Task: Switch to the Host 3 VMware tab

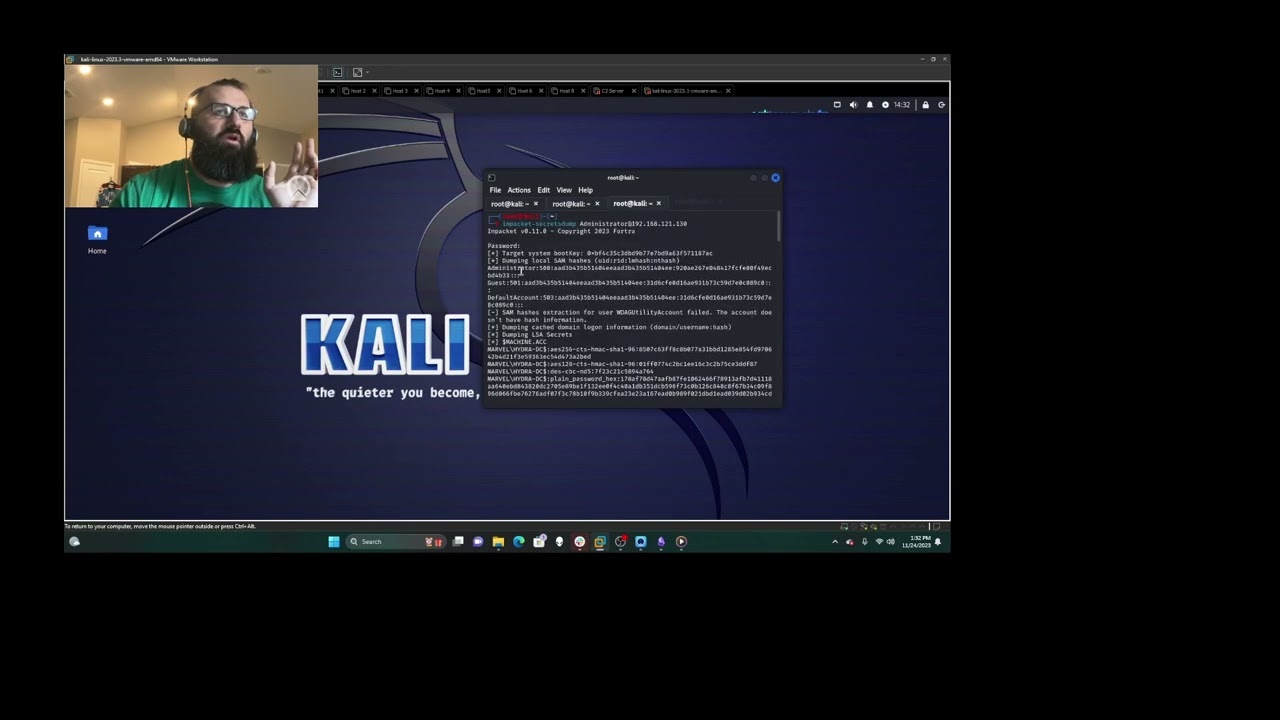Action: (x=399, y=91)
